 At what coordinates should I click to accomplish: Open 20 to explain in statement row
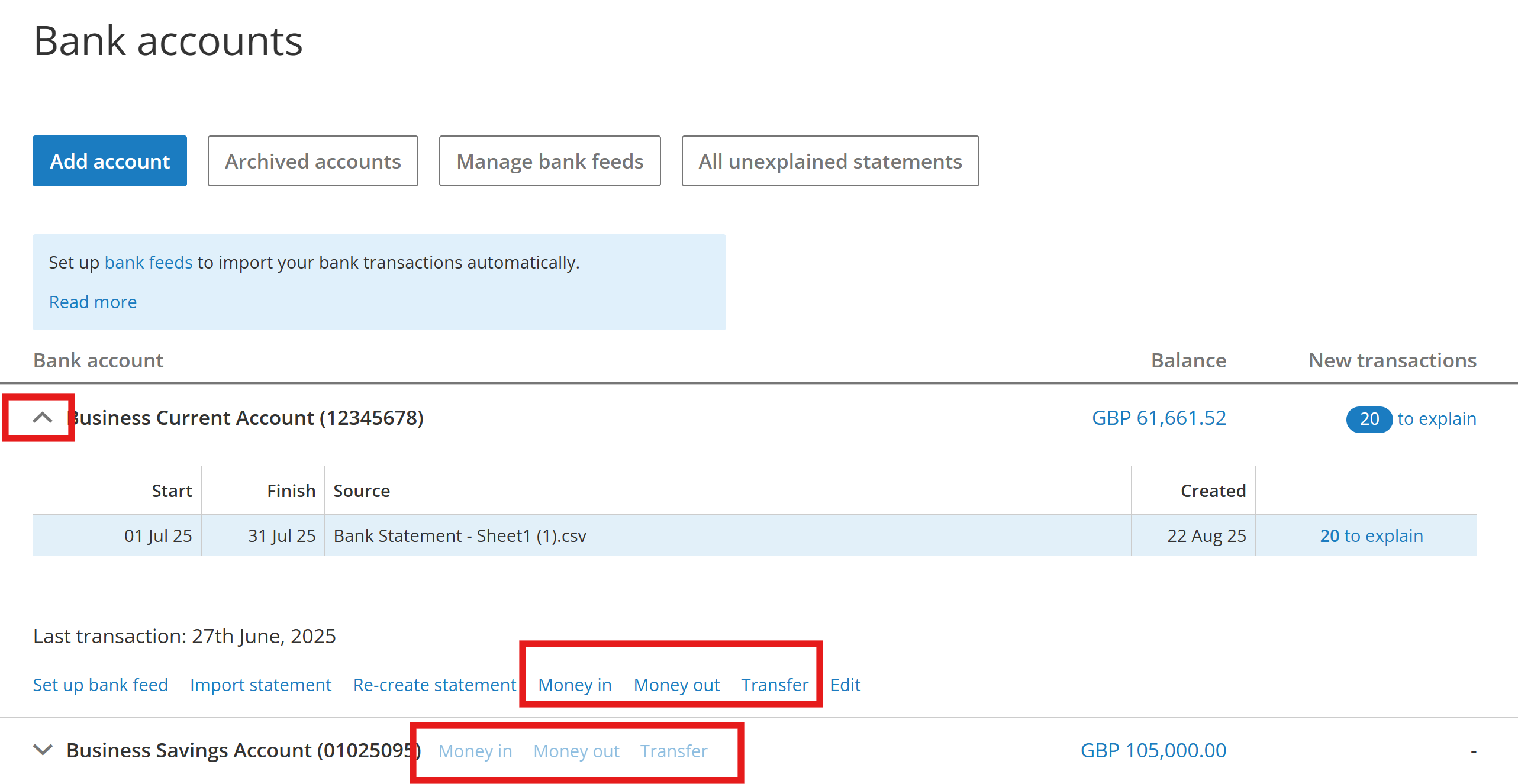pyautogui.click(x=1371, y=535)
